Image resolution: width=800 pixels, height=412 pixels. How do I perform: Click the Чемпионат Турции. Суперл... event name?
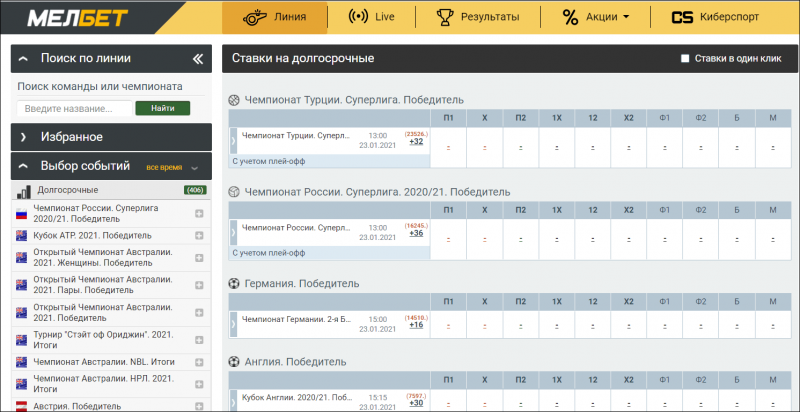tap(296, 136)
